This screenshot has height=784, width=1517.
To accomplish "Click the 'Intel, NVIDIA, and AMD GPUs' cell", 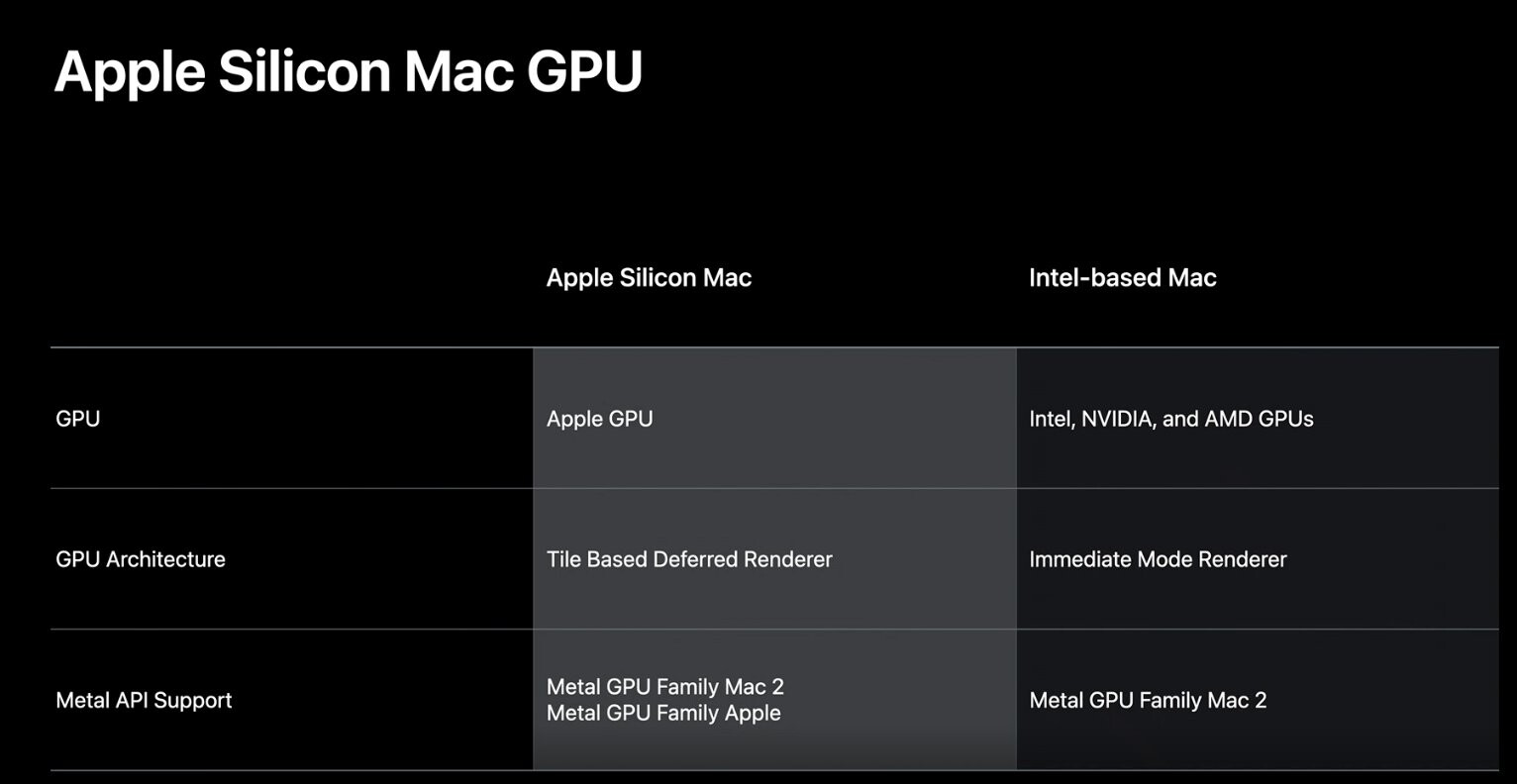I will (x=1170, y=419).
